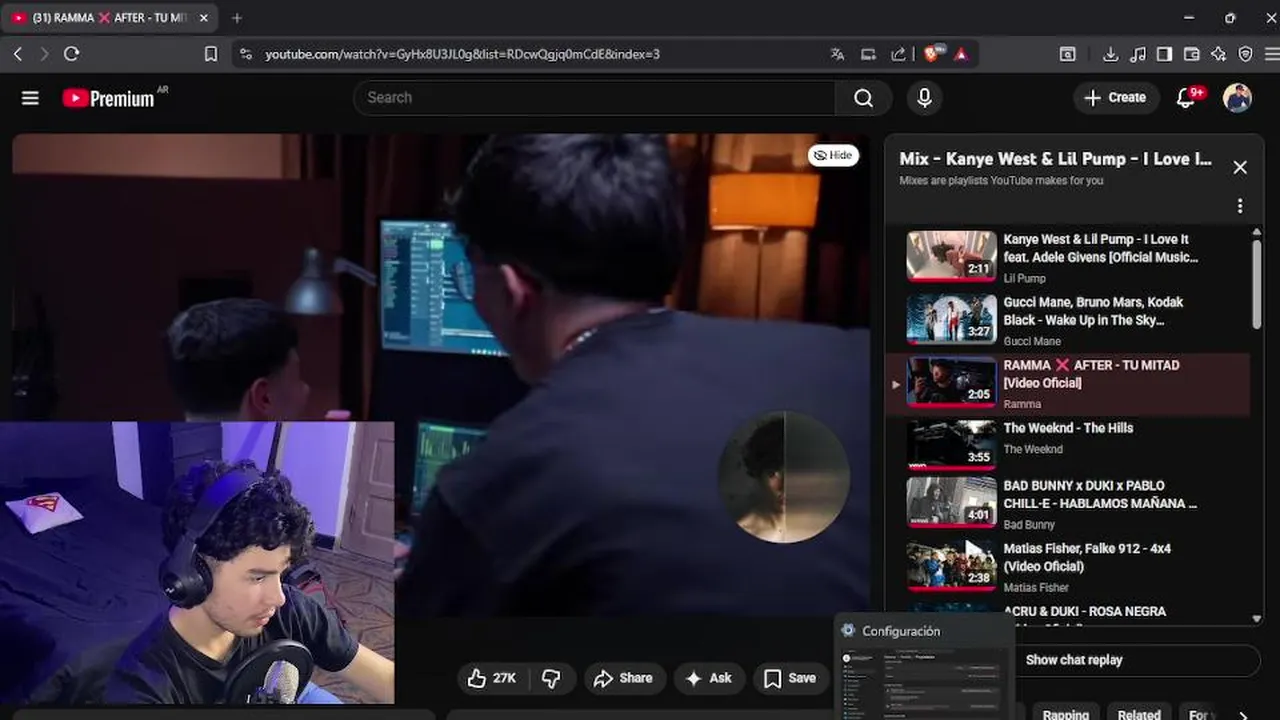
Task: Open Brave Shields lion icon
Action: (933, 53)
